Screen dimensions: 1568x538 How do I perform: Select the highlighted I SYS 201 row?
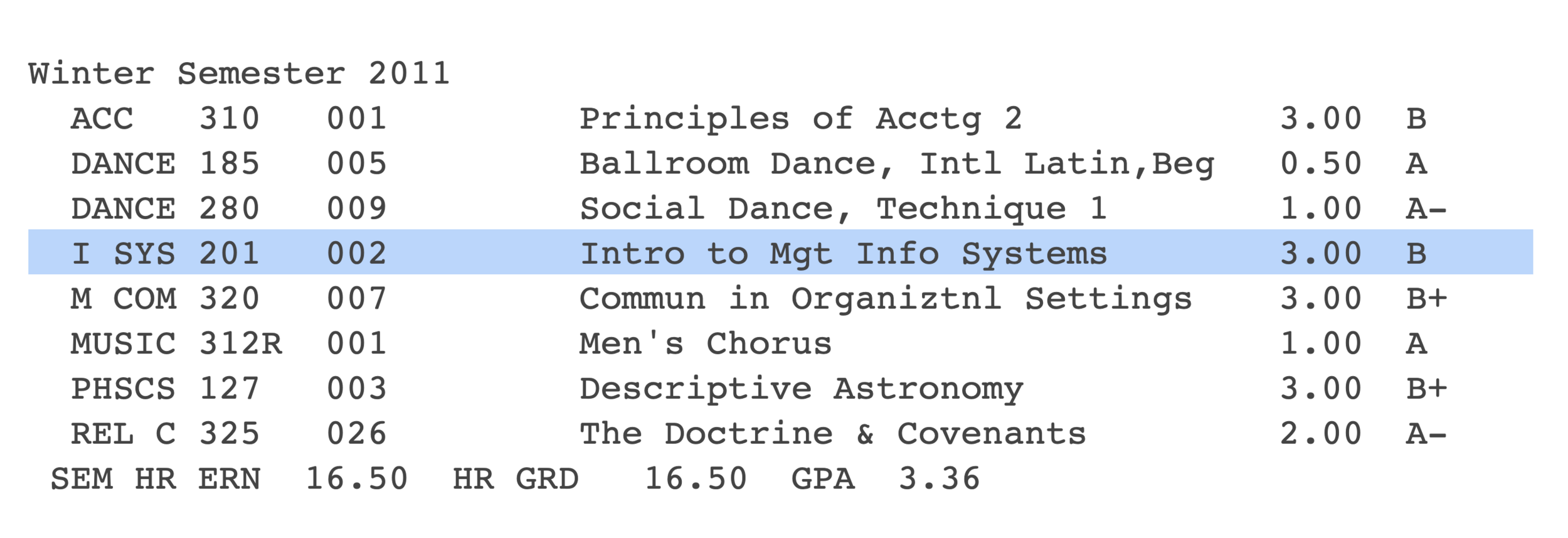pos(780,252)
